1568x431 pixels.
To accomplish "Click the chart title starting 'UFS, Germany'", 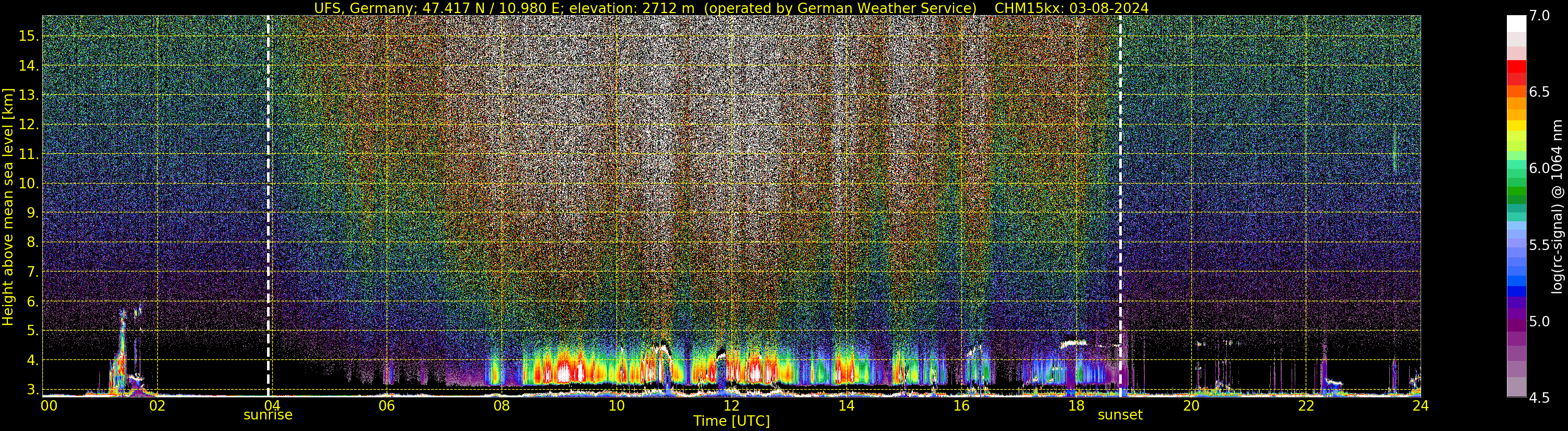I will click(731, 8).
